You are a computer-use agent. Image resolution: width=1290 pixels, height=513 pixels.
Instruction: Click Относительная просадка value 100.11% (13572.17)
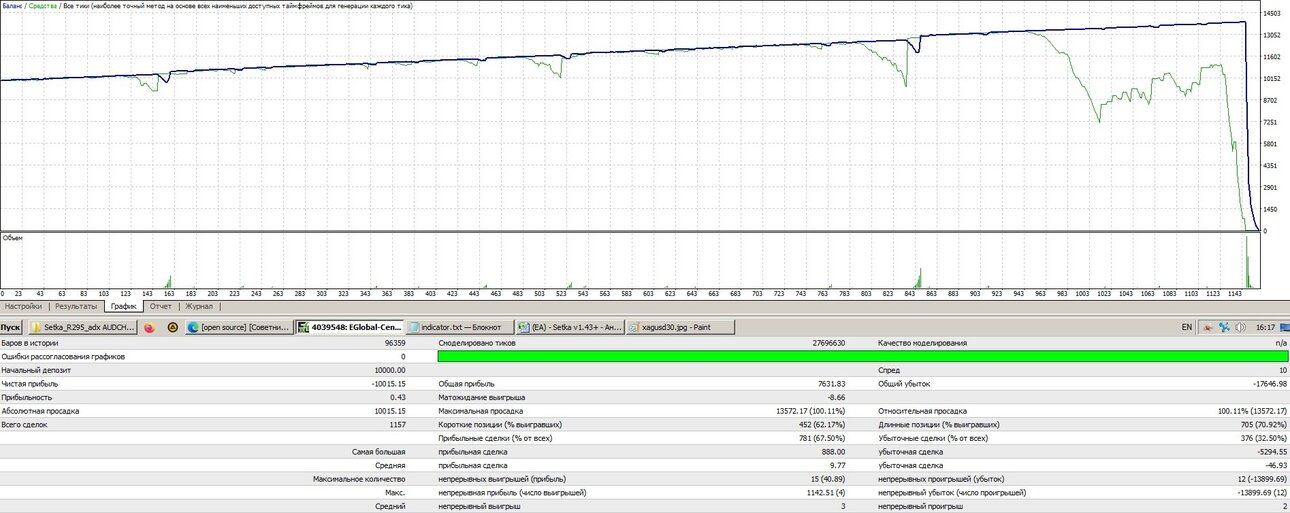click(x=1252, y=410)
